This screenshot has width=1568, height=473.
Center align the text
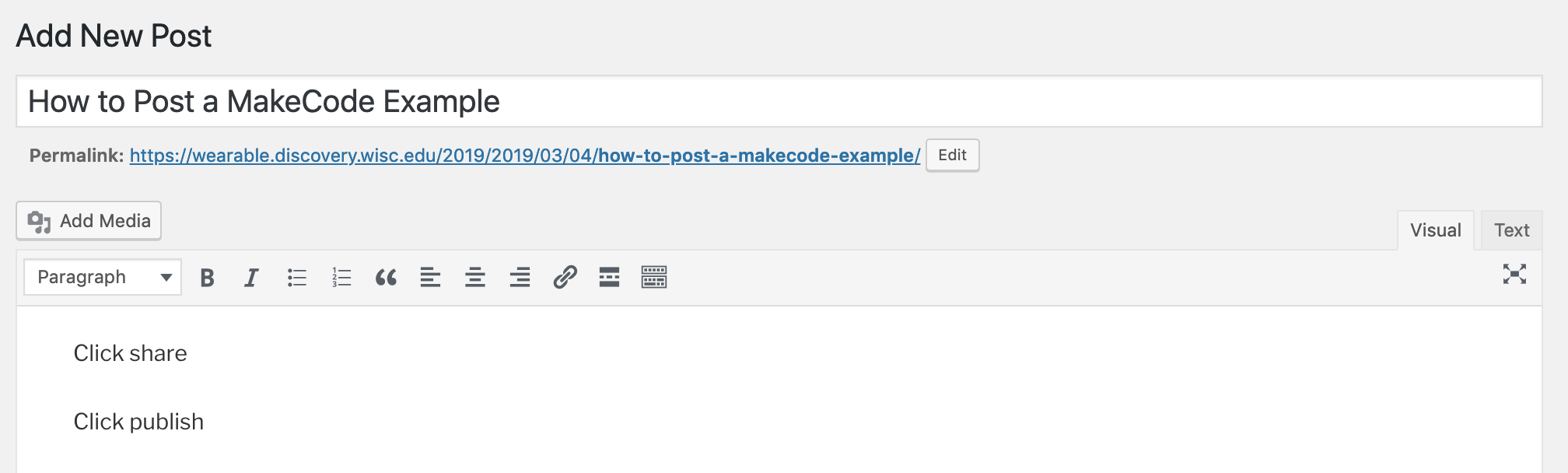tap(475, 277)
